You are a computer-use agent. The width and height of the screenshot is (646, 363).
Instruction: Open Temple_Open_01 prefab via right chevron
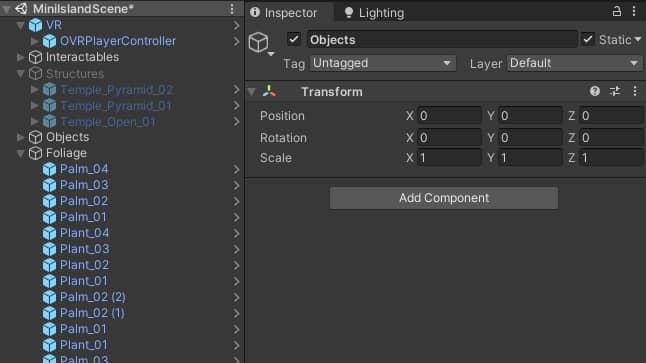tap(236, 122)
